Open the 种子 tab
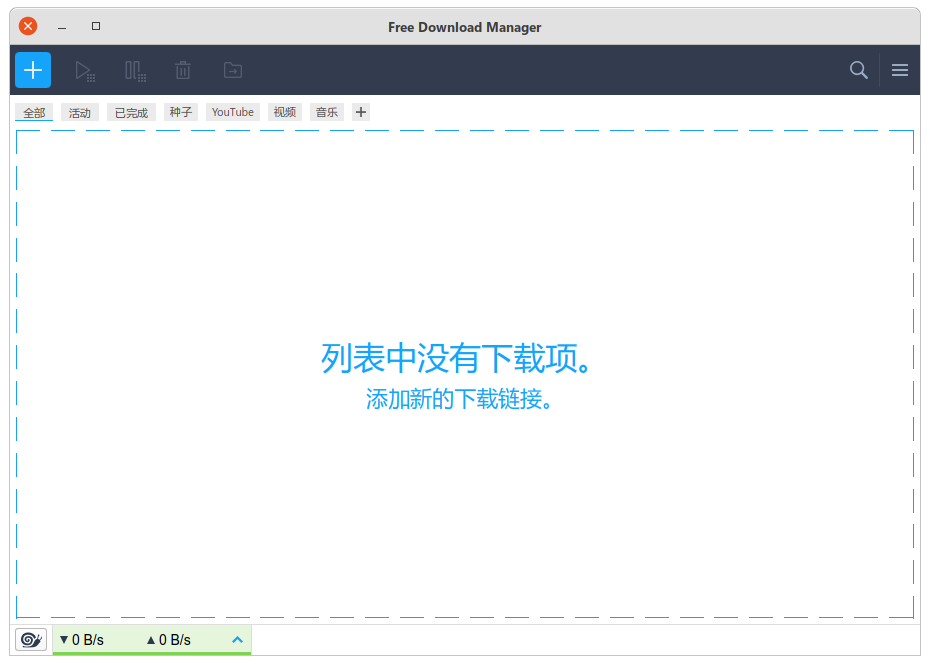 tap(180, 112)
